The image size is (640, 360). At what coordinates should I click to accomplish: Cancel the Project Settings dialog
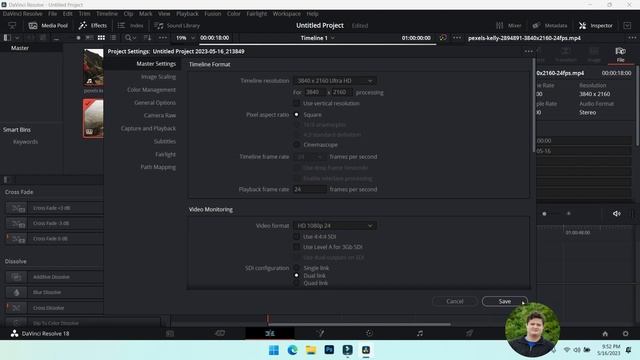click(455, 301)
